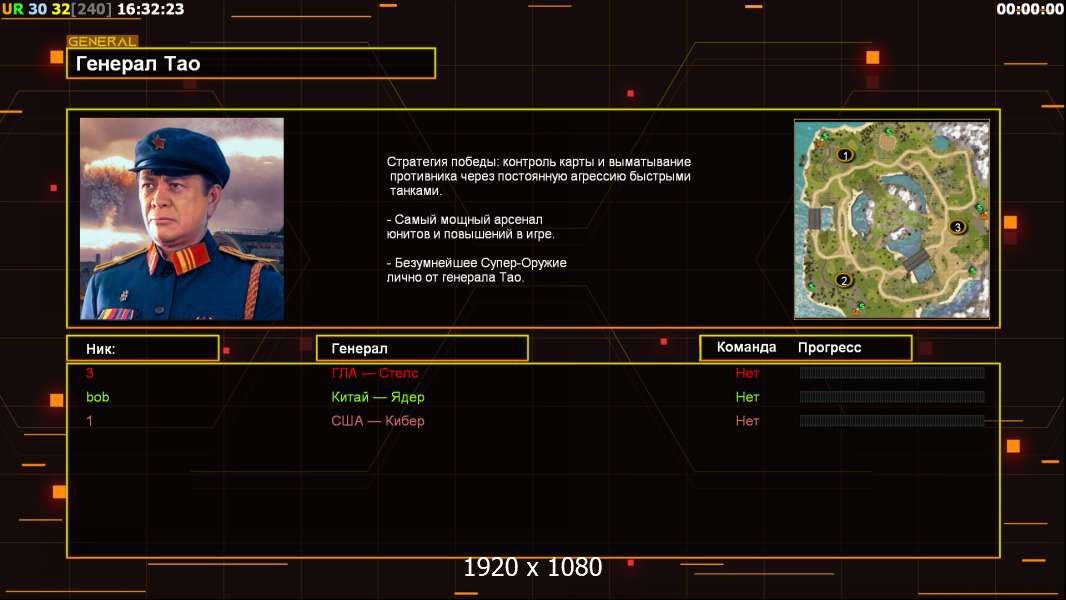Click the strategy text "Стратегия победы" paragraph
Screen dimensions: 1066x600
click(x=538, y=176)
